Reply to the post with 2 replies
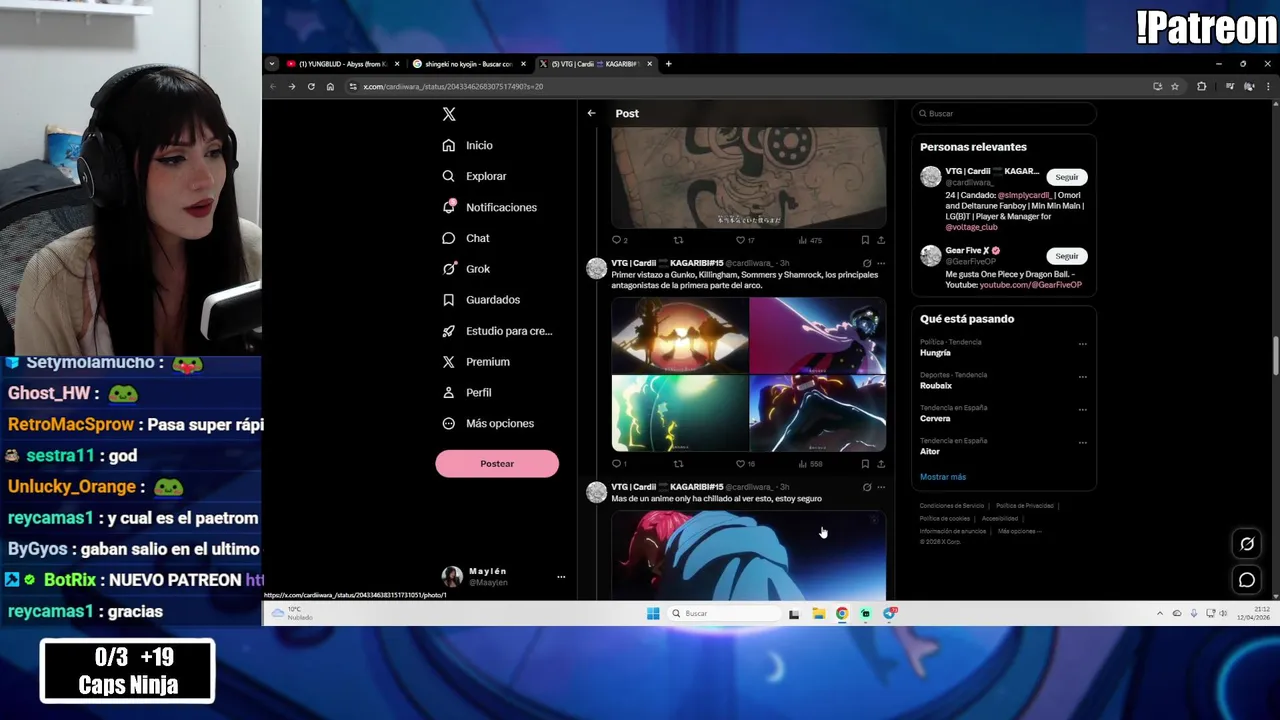 pos(618,240)
